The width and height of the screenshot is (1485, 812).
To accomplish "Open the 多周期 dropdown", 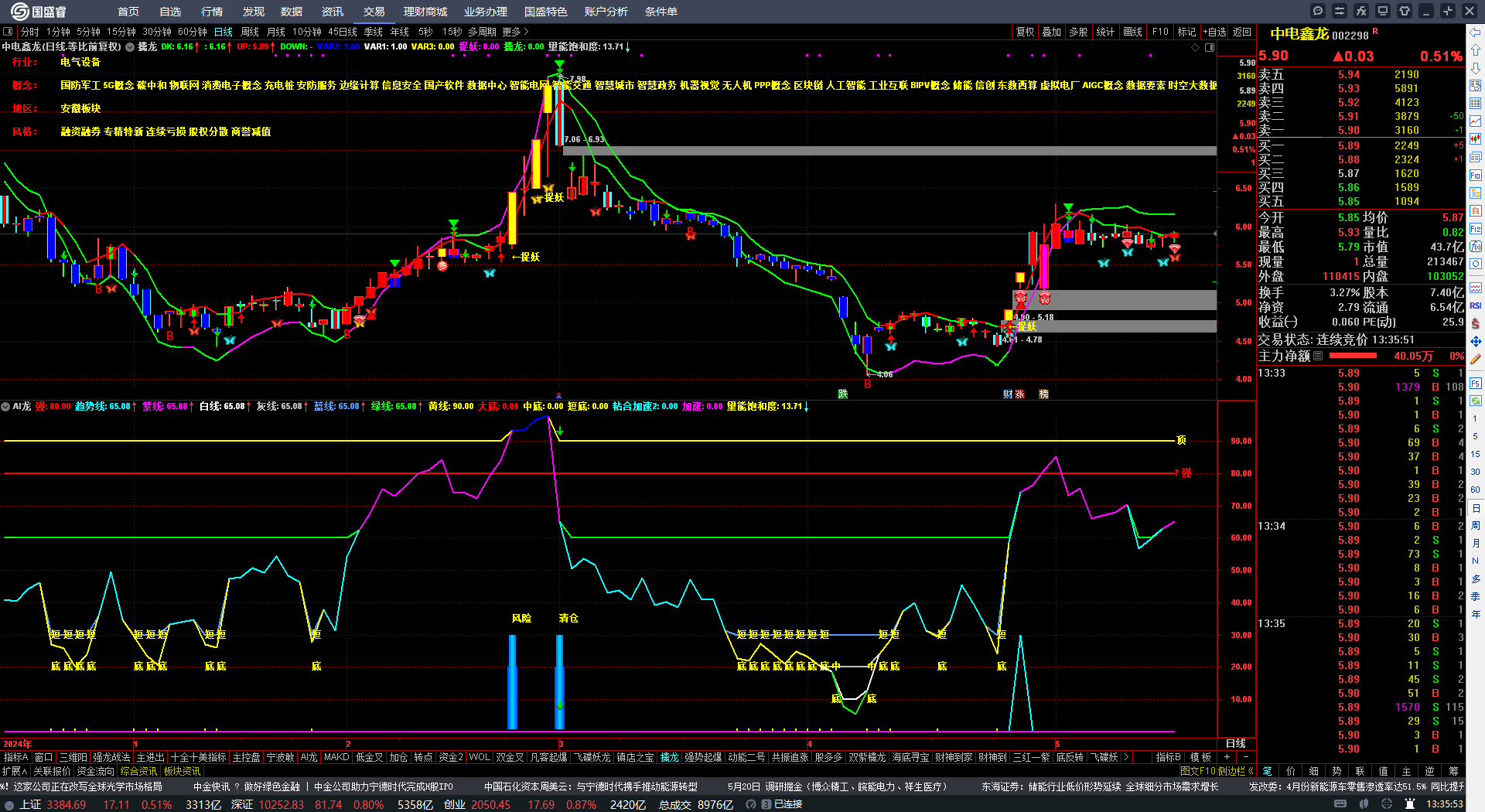I will (x=483, y=32).
